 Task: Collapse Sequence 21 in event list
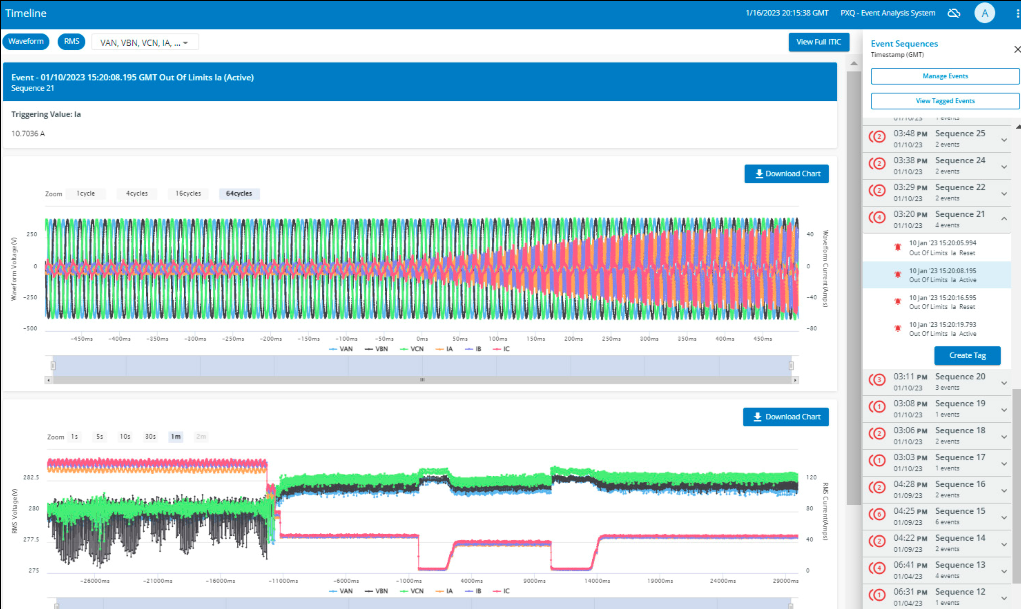click(1003, 219)
